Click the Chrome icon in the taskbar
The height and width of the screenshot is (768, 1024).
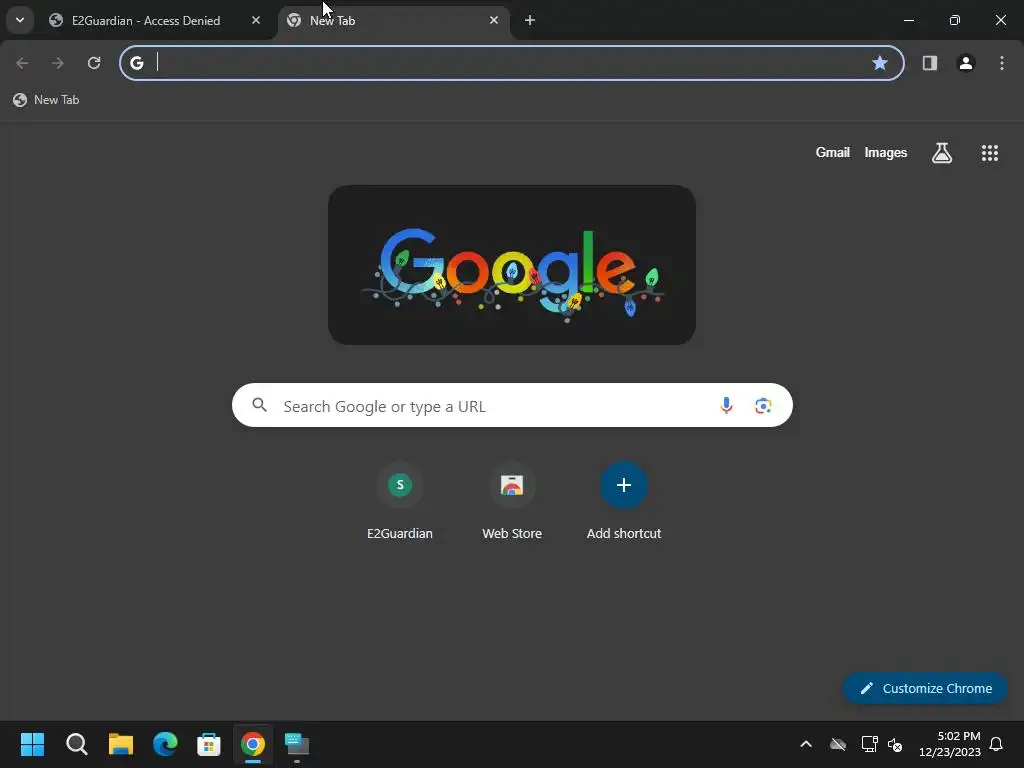(x=253, y=744)
